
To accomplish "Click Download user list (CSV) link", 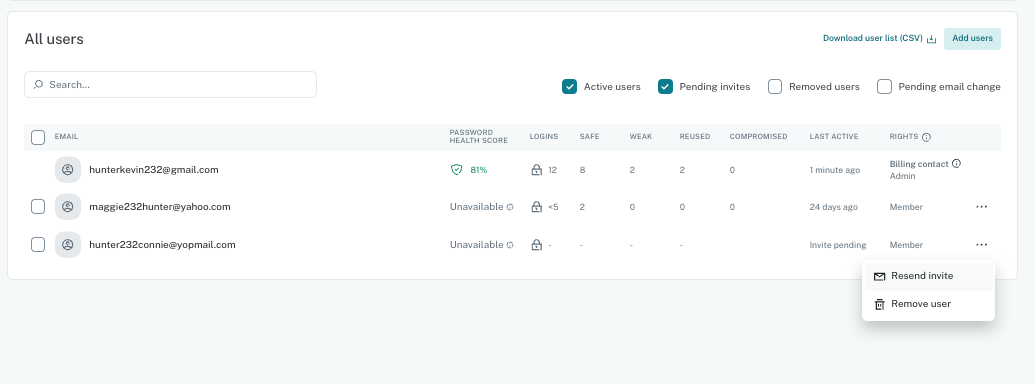I will tap(879, 38).
